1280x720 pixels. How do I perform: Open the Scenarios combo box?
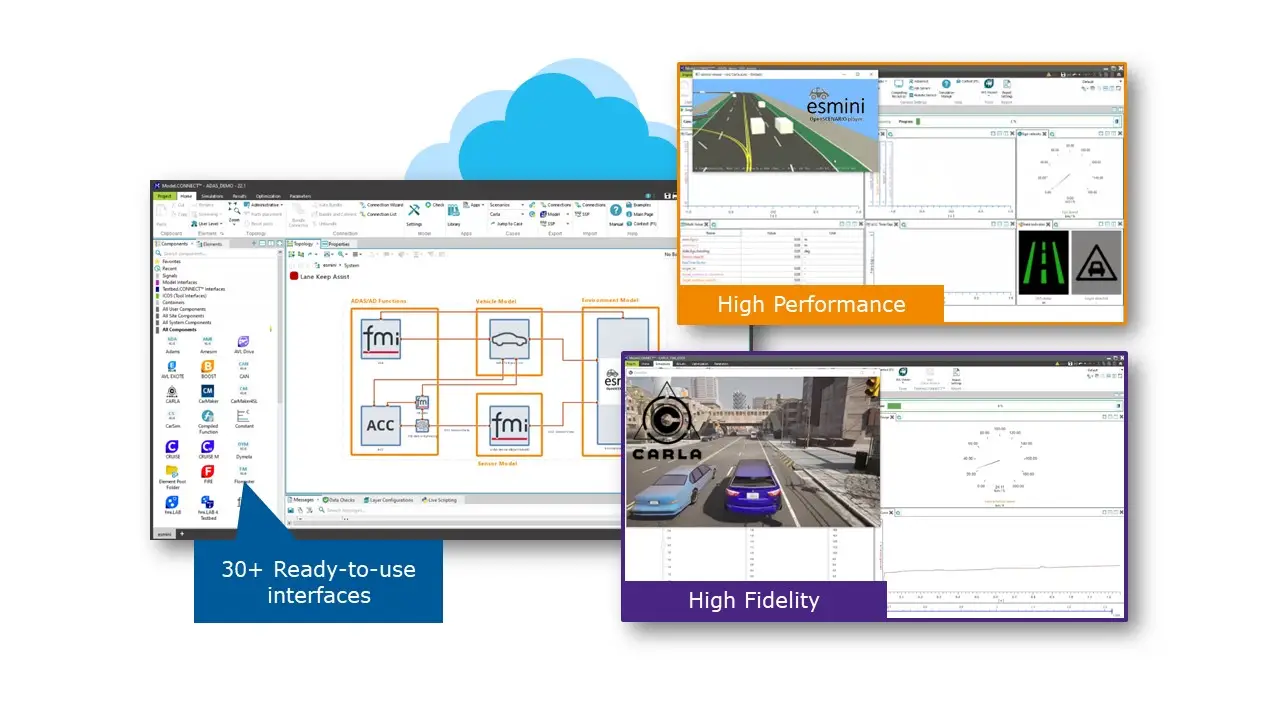pos(506,205)
